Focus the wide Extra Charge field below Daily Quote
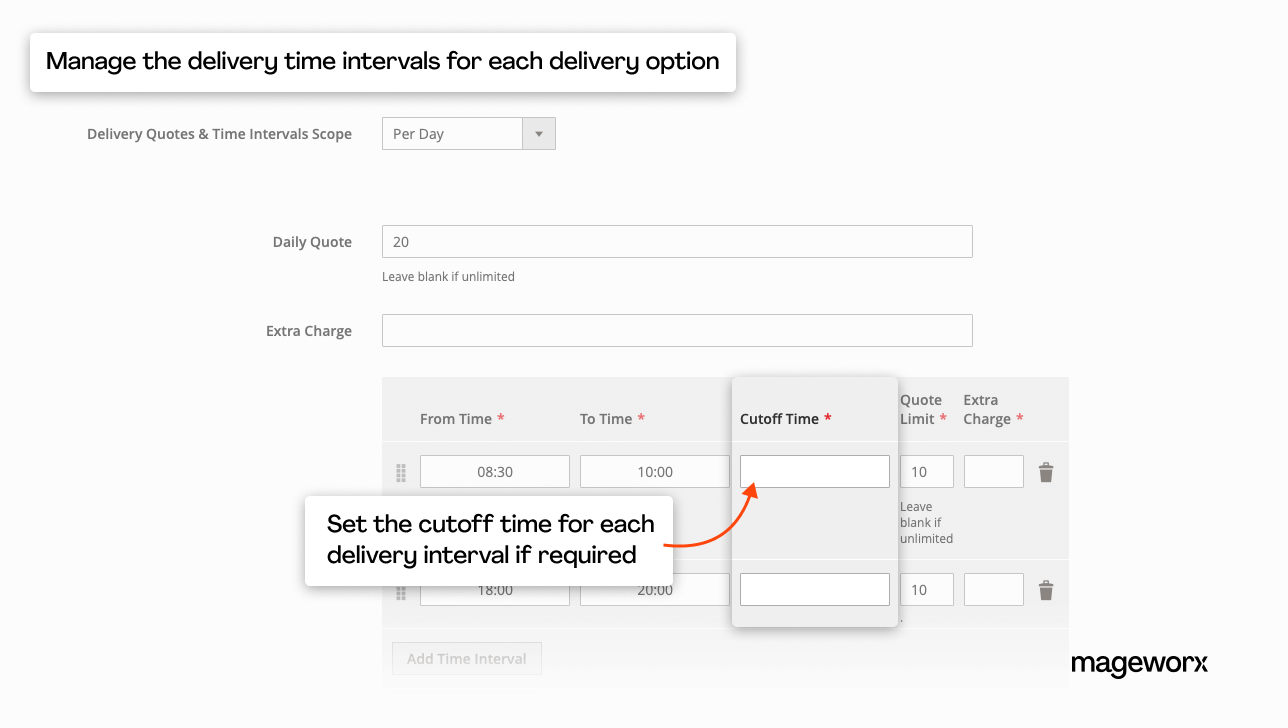 click(676, 331)
